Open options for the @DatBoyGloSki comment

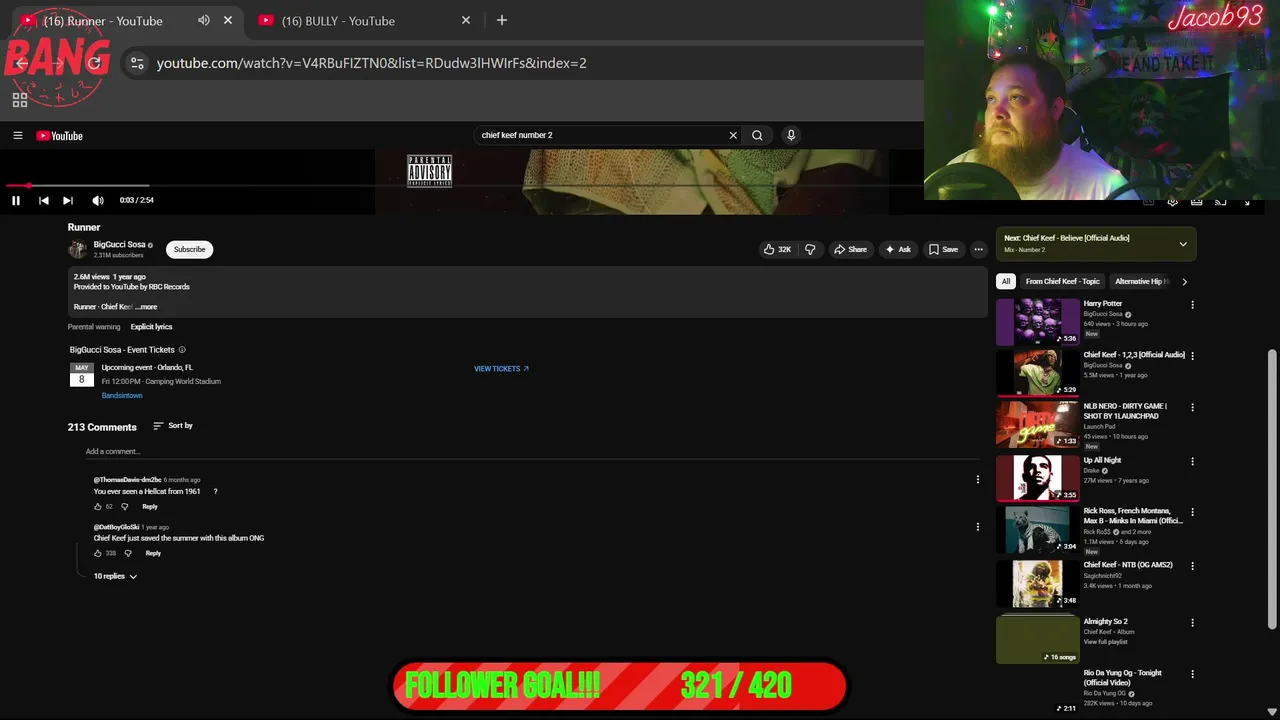[978, 527]
